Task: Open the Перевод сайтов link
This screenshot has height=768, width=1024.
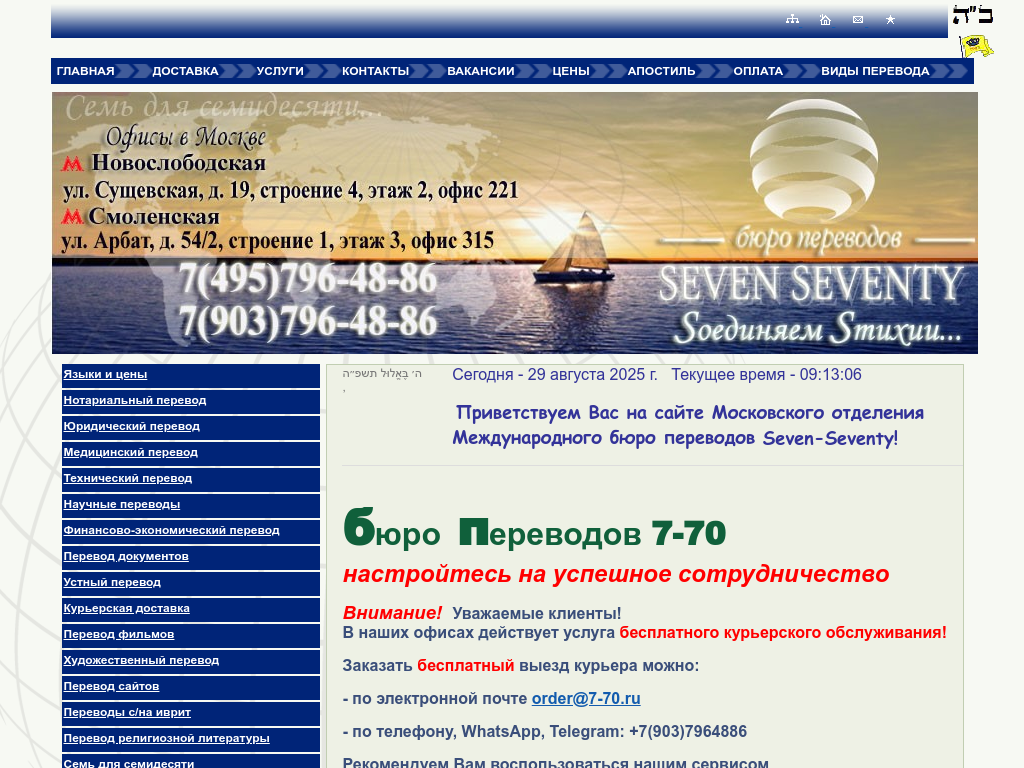Action: click(111, 687)
